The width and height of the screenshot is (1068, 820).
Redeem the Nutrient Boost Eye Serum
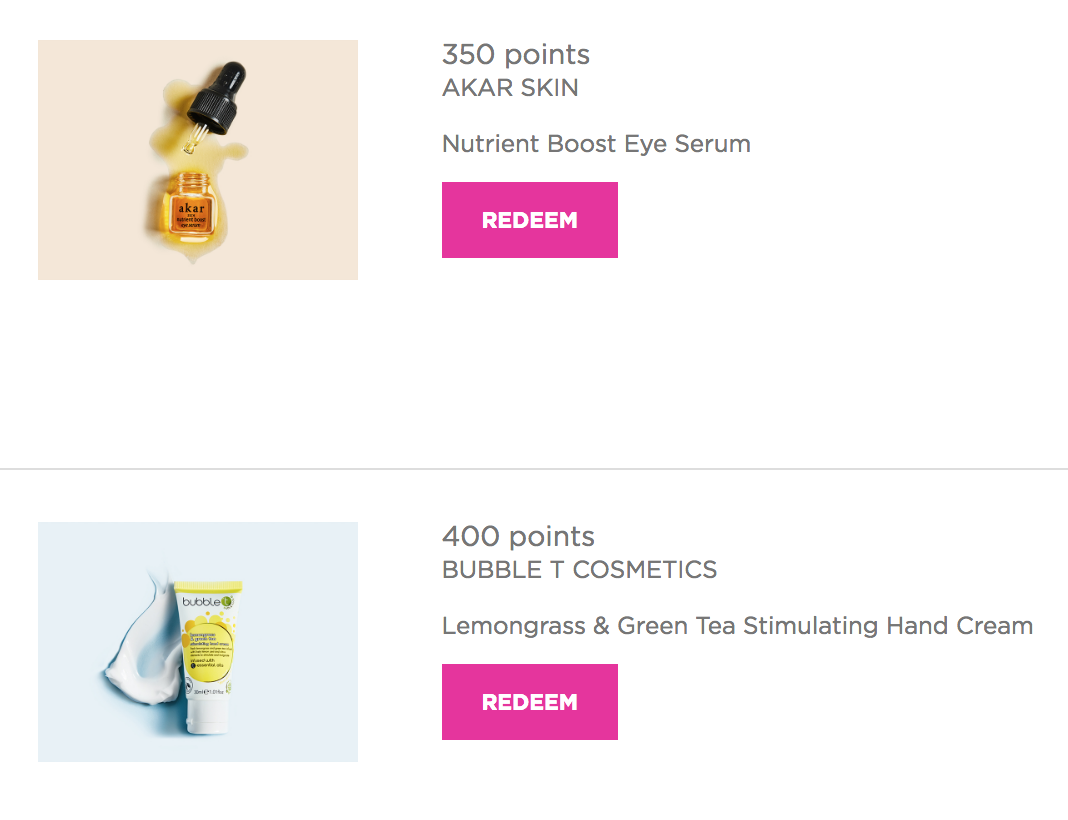click(x=529, y=220)
